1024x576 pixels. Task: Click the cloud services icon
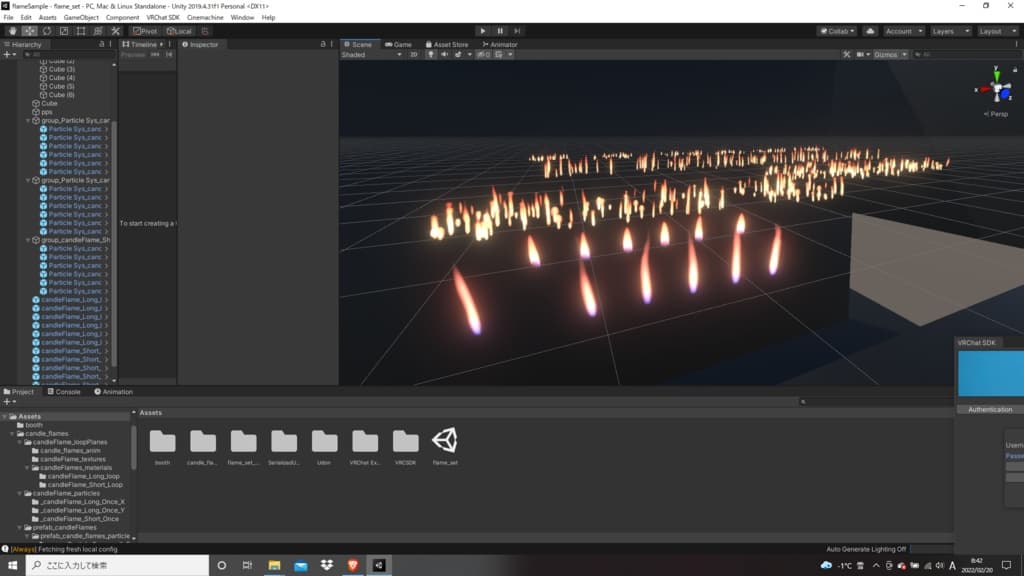pos(869,31)
